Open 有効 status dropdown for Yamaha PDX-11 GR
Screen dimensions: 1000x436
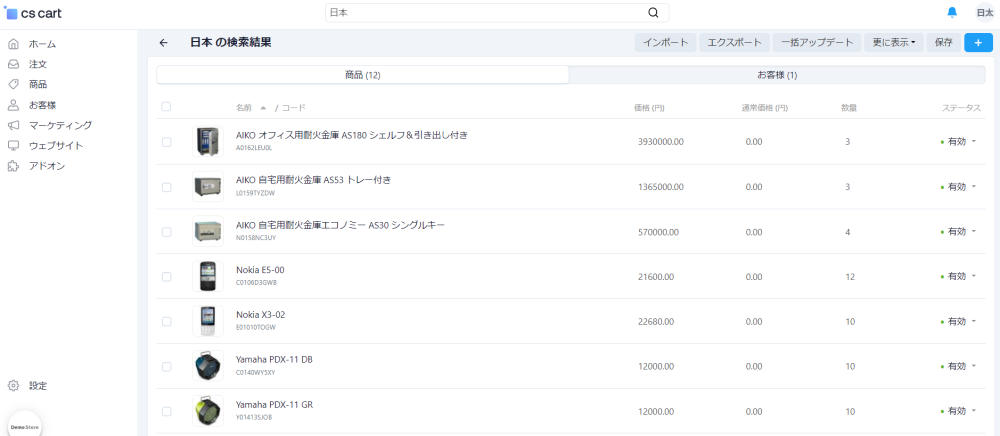click(x=959, y=411)
